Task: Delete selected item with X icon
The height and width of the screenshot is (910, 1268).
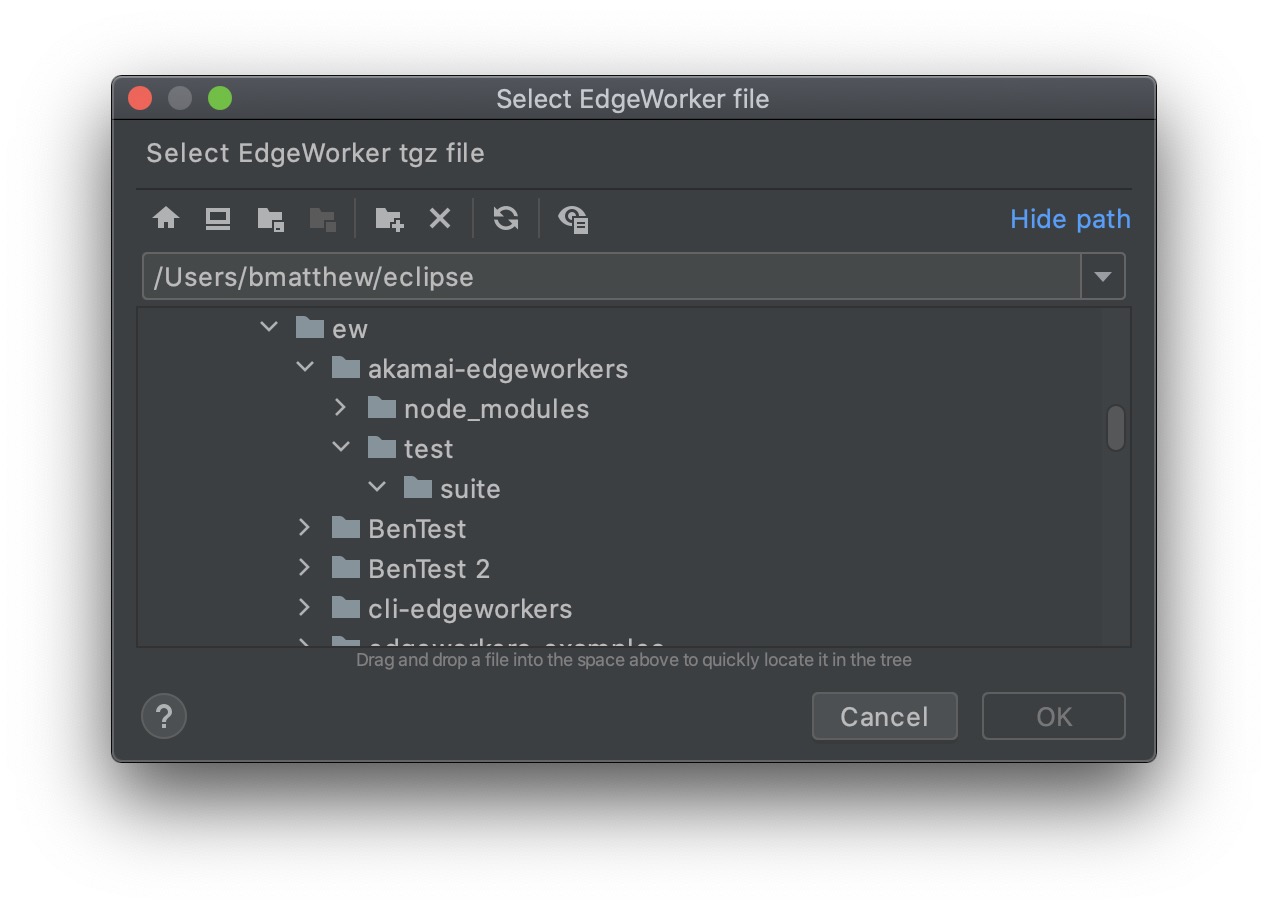Action: (440, 218)
